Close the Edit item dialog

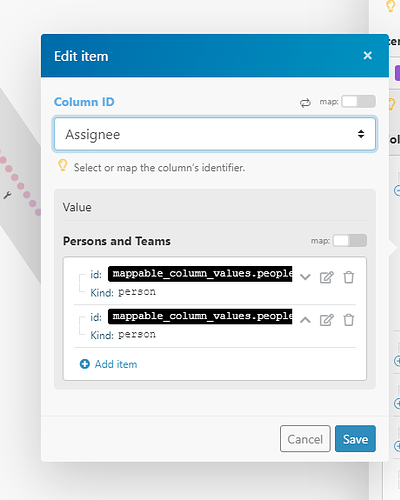pyautogui.click(x=367, y=55)
